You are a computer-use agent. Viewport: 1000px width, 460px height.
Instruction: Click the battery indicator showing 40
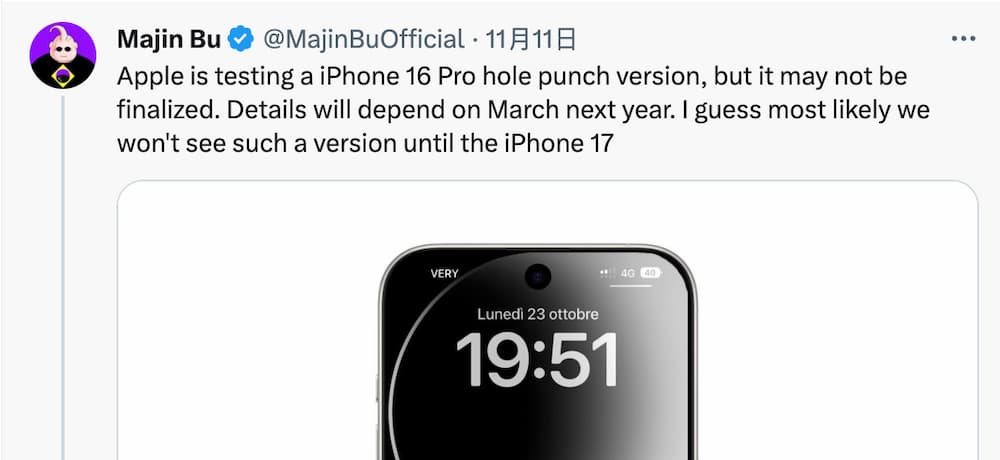pos(650,273)
